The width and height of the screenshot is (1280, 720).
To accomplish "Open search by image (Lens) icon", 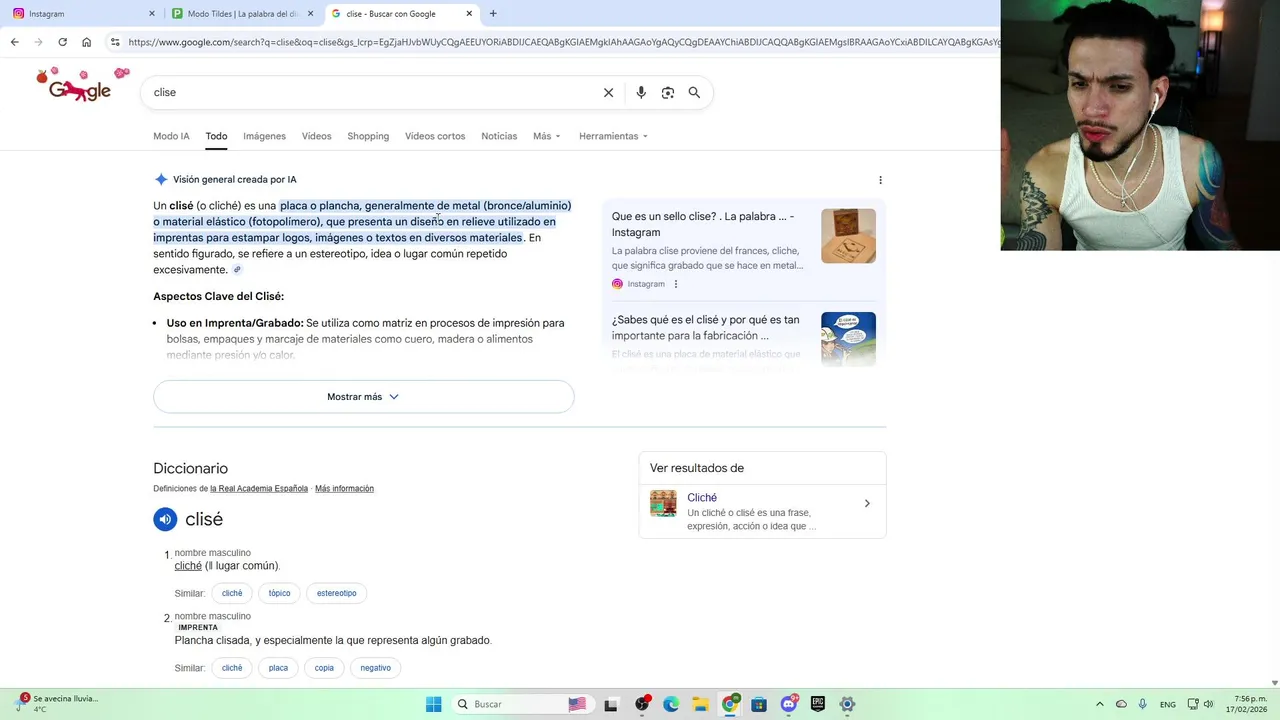I will 668,92.
